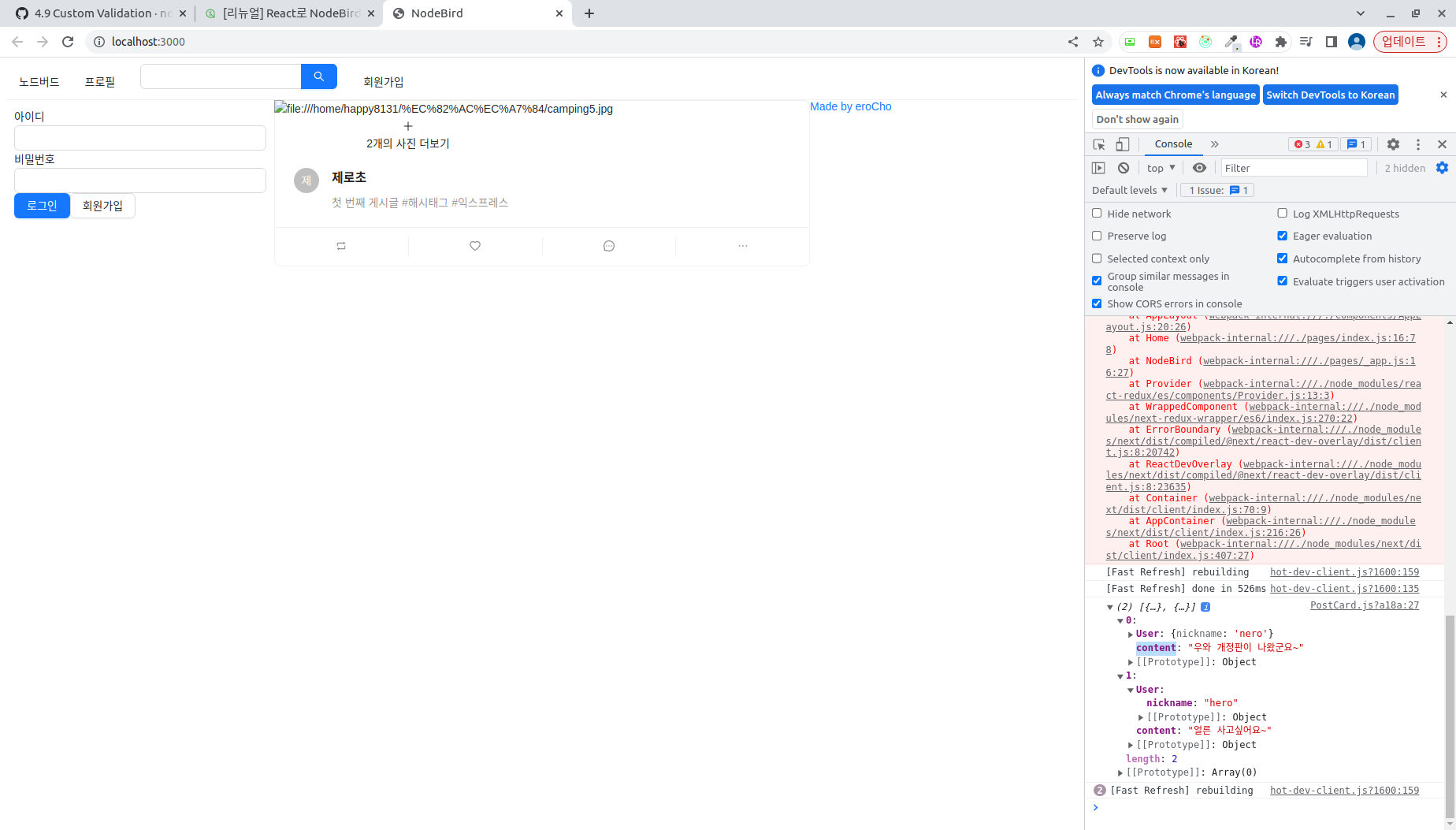This screenshot has width=1456, height=830.
Task: Open the Default levels dropdown
Action: [1130, 190]
